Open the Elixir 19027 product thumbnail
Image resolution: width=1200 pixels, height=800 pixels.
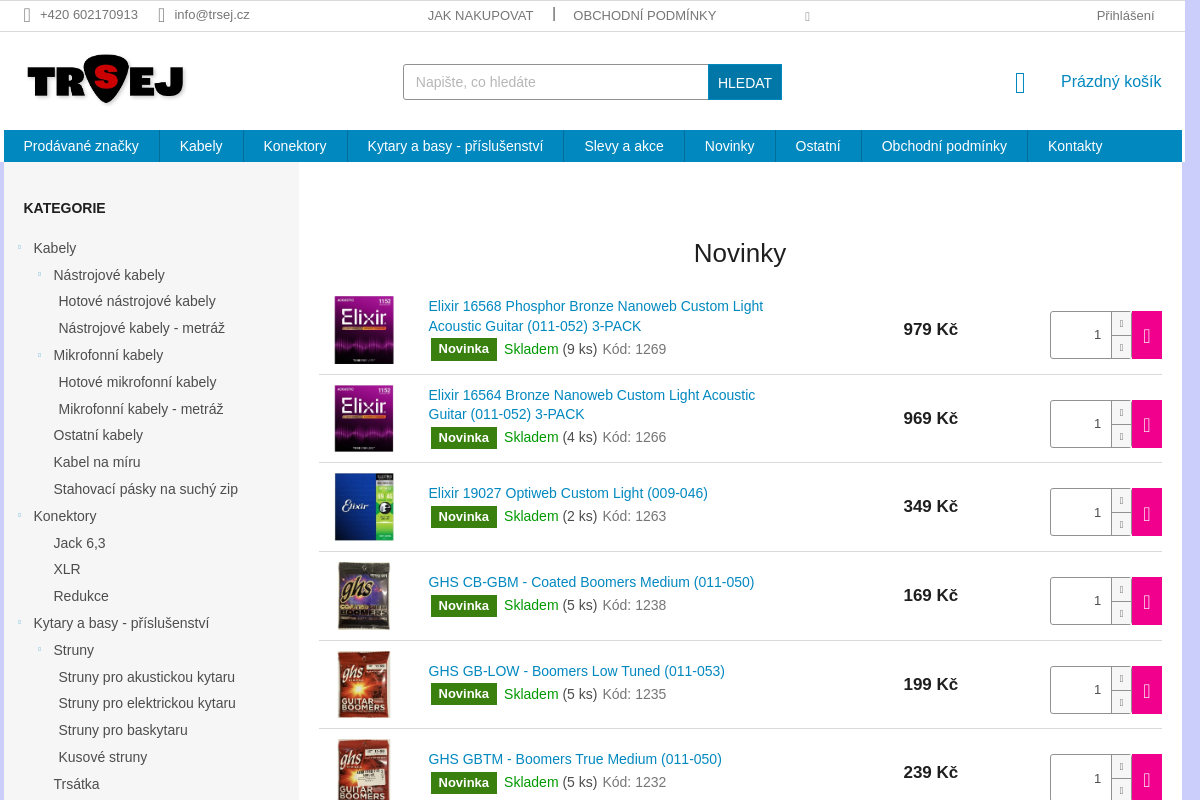point(364,507)
